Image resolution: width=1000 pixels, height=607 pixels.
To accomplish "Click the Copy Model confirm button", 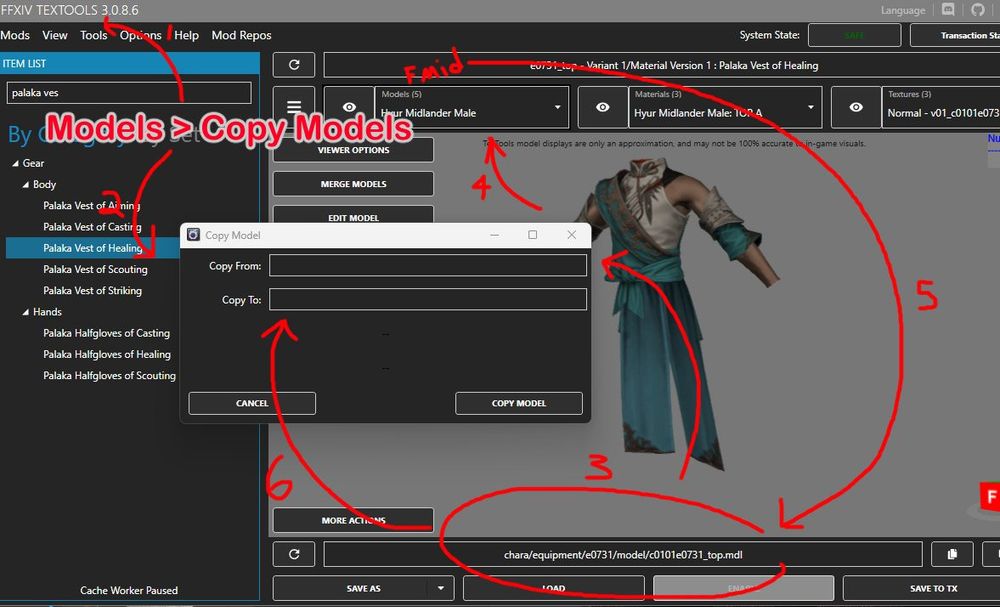I will [x=518, y=403].
